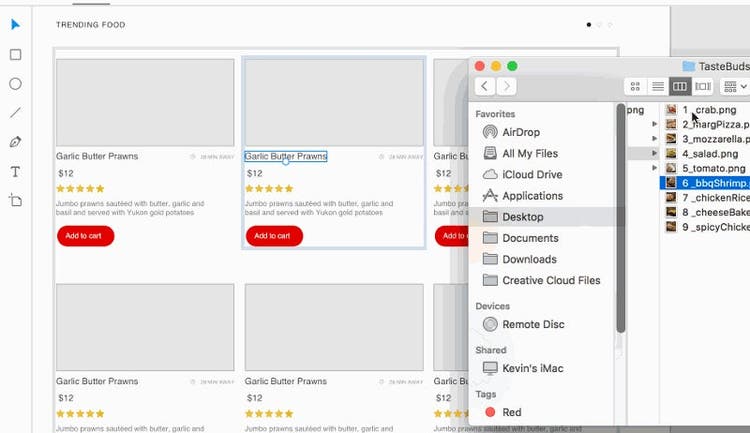Select the Rectangle tool
Screen dimensions: 750x433
coord(15,55)
